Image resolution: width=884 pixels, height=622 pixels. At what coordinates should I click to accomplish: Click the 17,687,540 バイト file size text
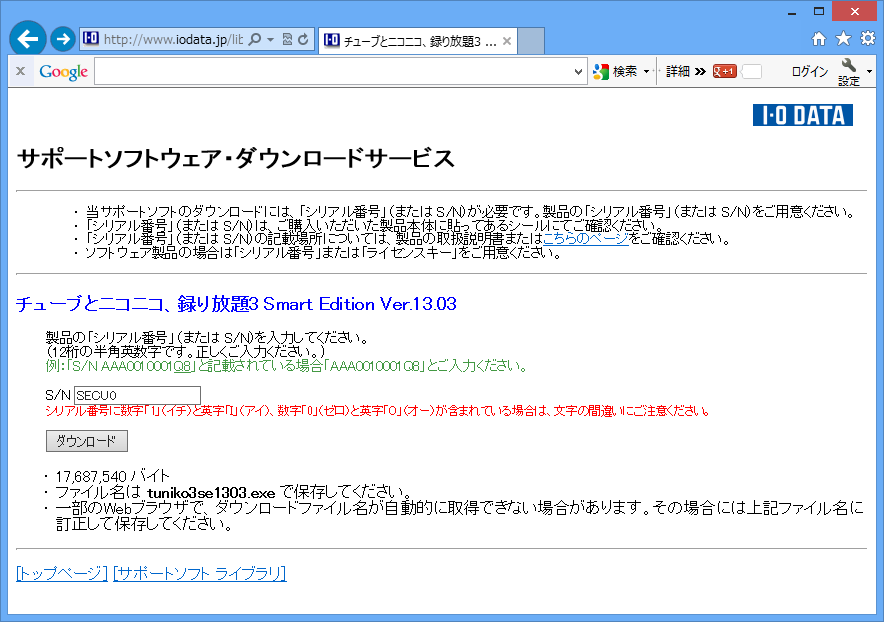[112, 477]
